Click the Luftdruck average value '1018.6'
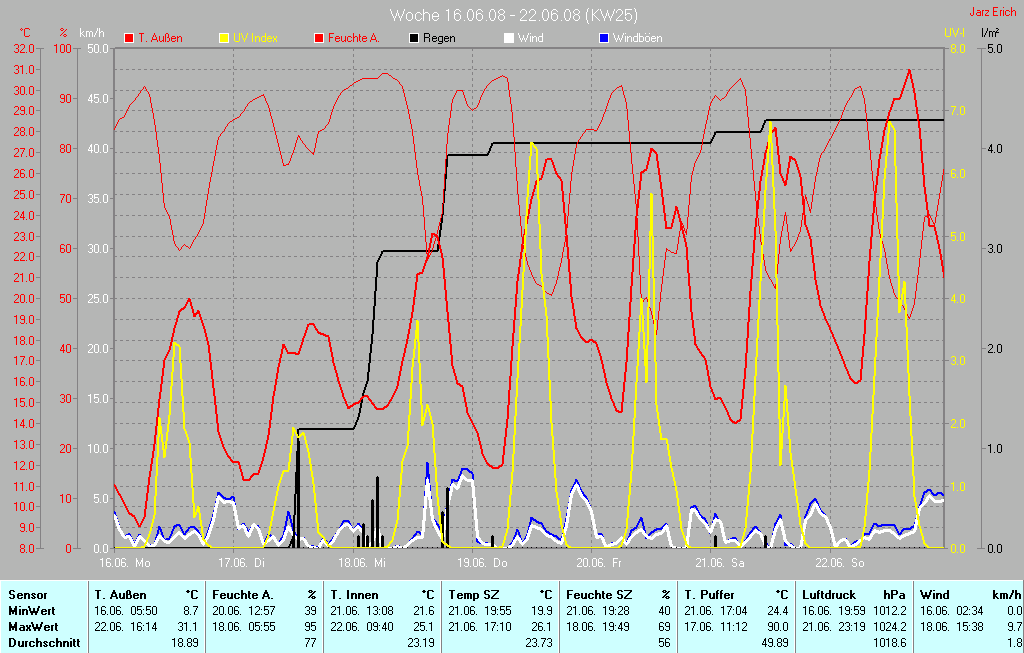 click(x=890, y=643)
